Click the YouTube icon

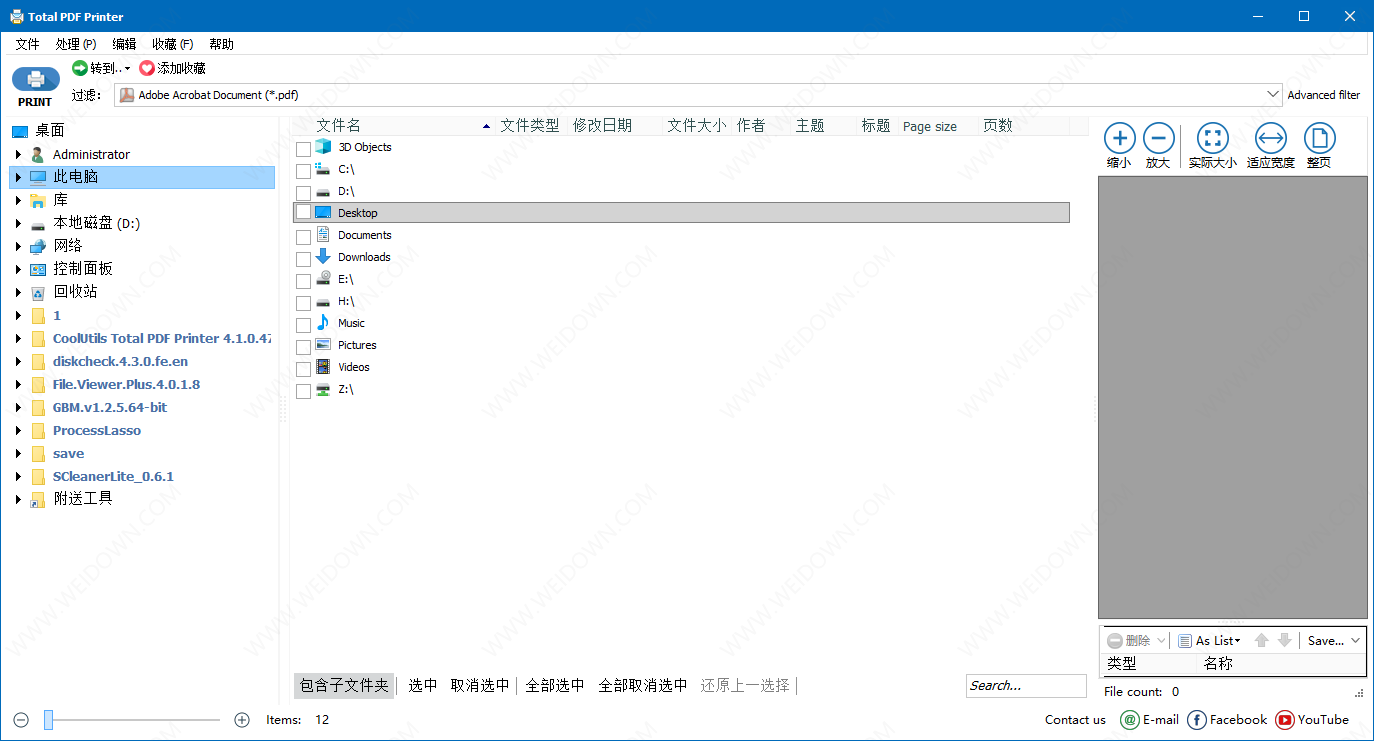(1285, 720)
